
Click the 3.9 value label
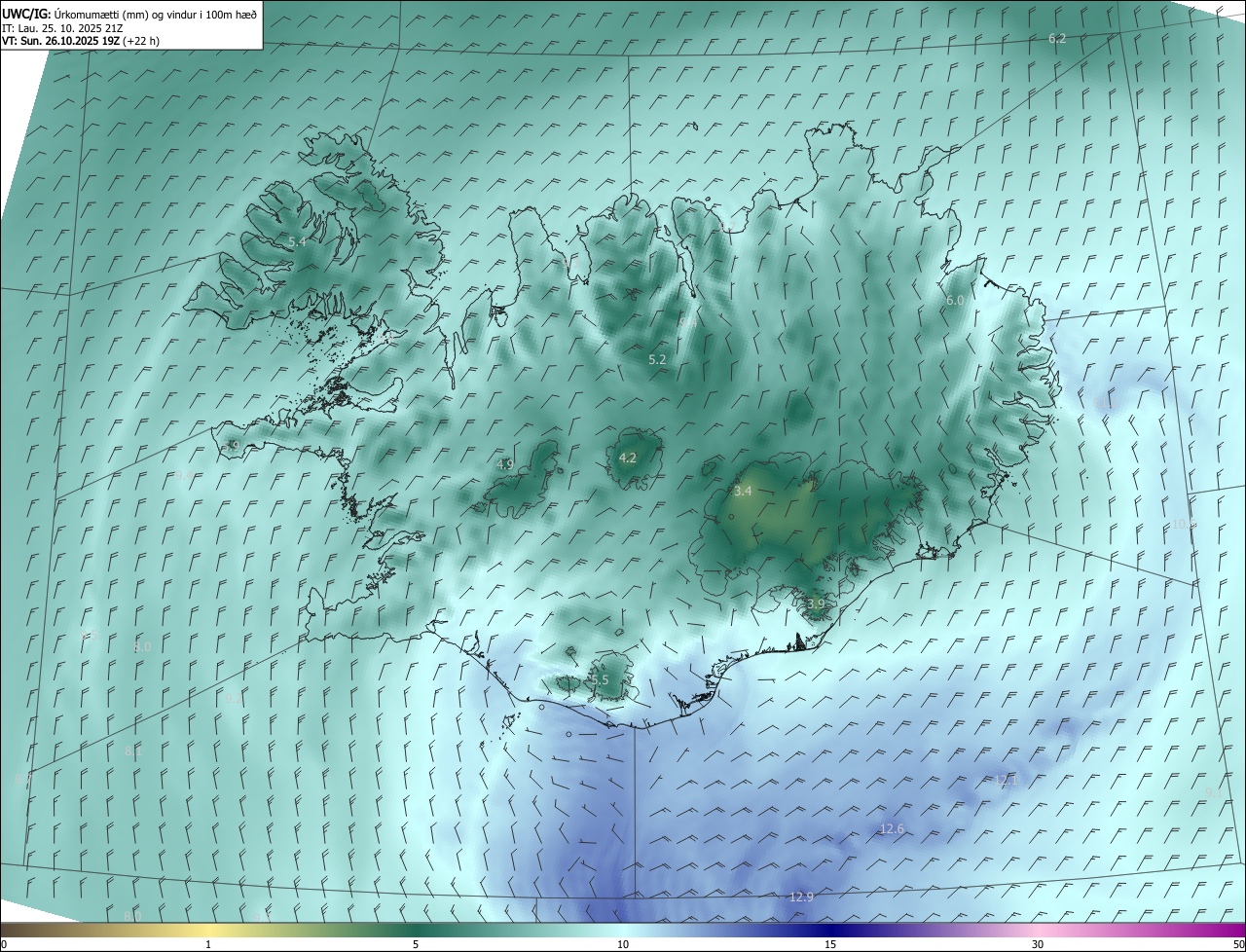[816, 604]
